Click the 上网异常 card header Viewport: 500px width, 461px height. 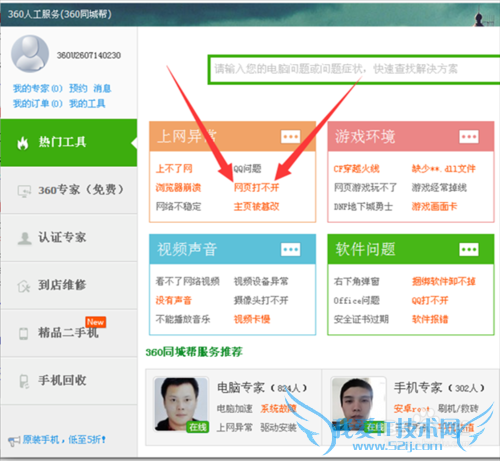pyautogui.click(x=232, y=136)
